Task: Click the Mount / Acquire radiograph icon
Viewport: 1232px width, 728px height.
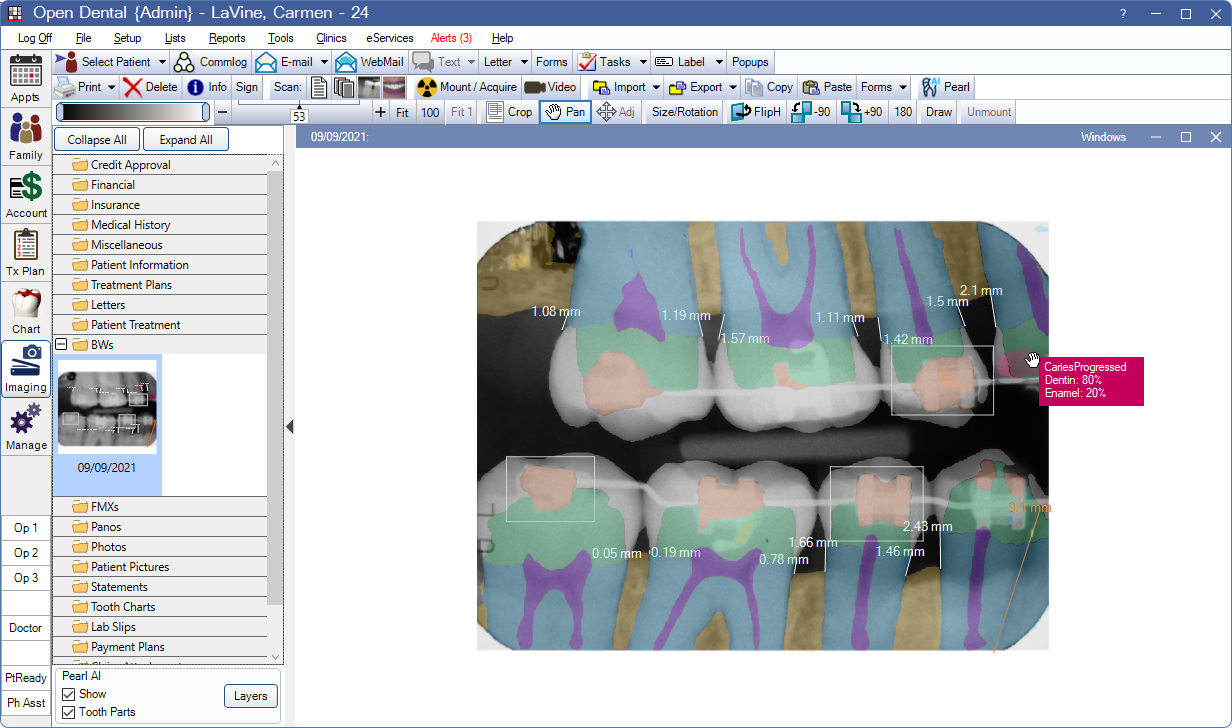Action: click(x=427, y=87)
